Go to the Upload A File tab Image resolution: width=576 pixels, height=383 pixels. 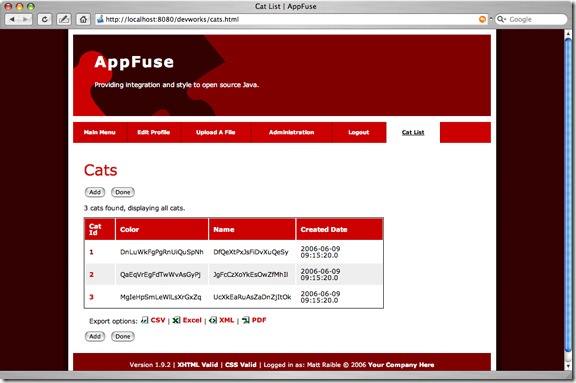(216, 132)
